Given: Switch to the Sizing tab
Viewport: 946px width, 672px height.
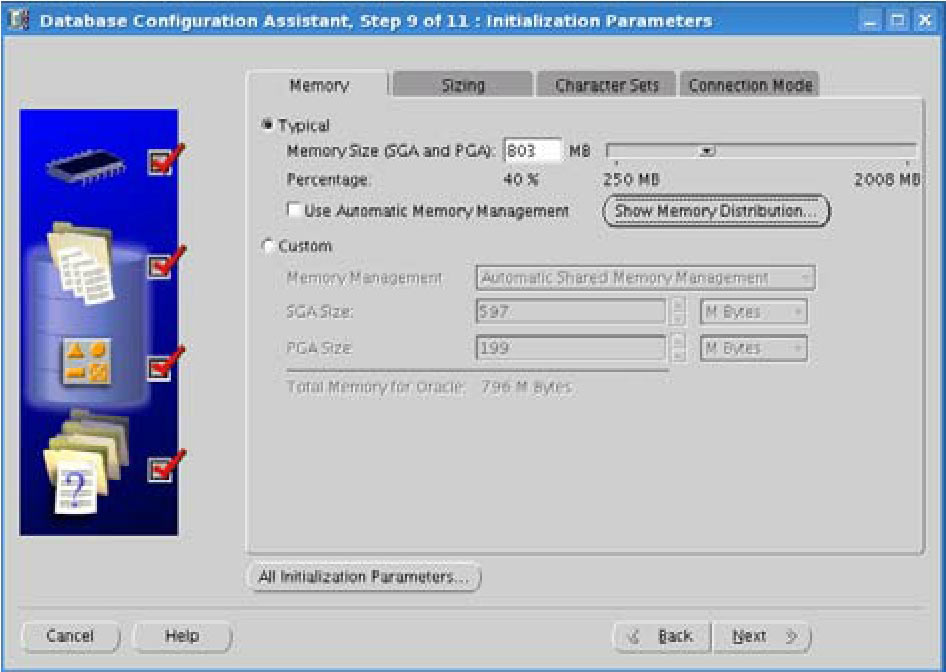Looking at the screenshot, I should tap(463, 85).
